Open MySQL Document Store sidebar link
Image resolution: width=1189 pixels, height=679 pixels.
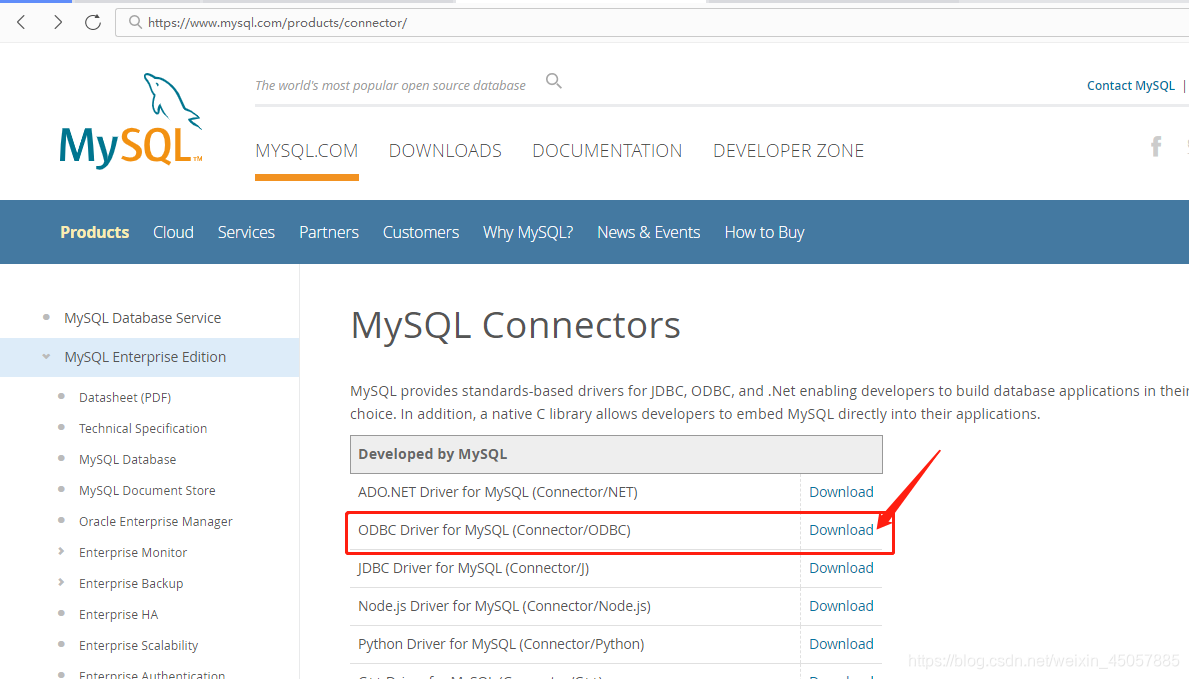pos(147,491)
